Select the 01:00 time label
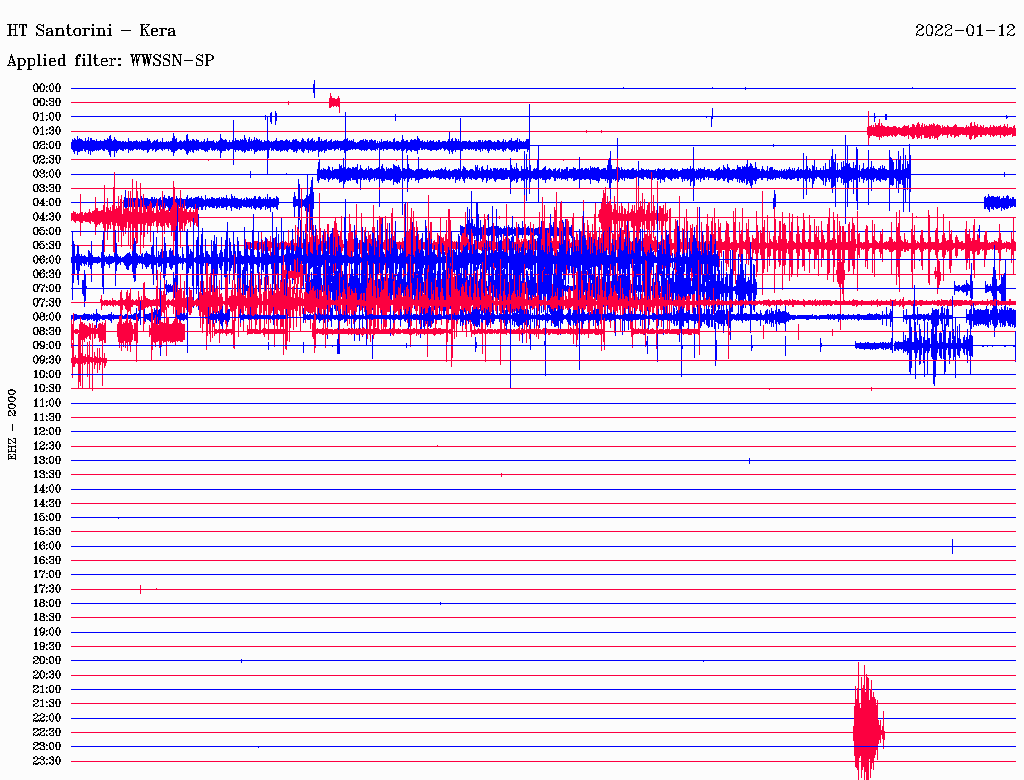Screen dimensions: 1024x780 pyautogui.click(x=47, y=117)
